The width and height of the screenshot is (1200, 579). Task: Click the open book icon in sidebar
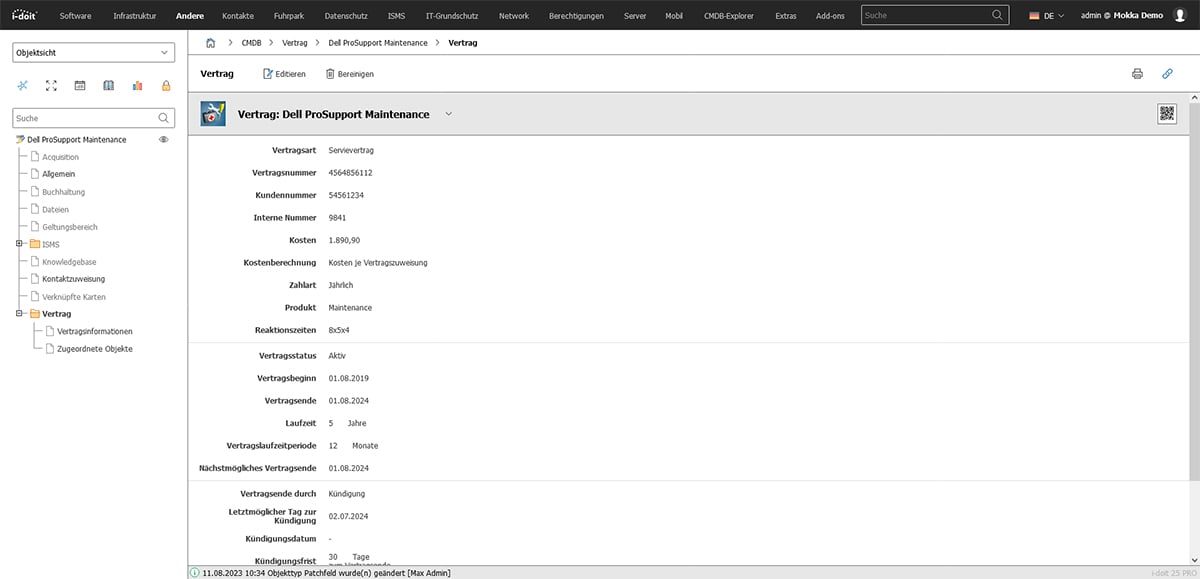[109, 86]
